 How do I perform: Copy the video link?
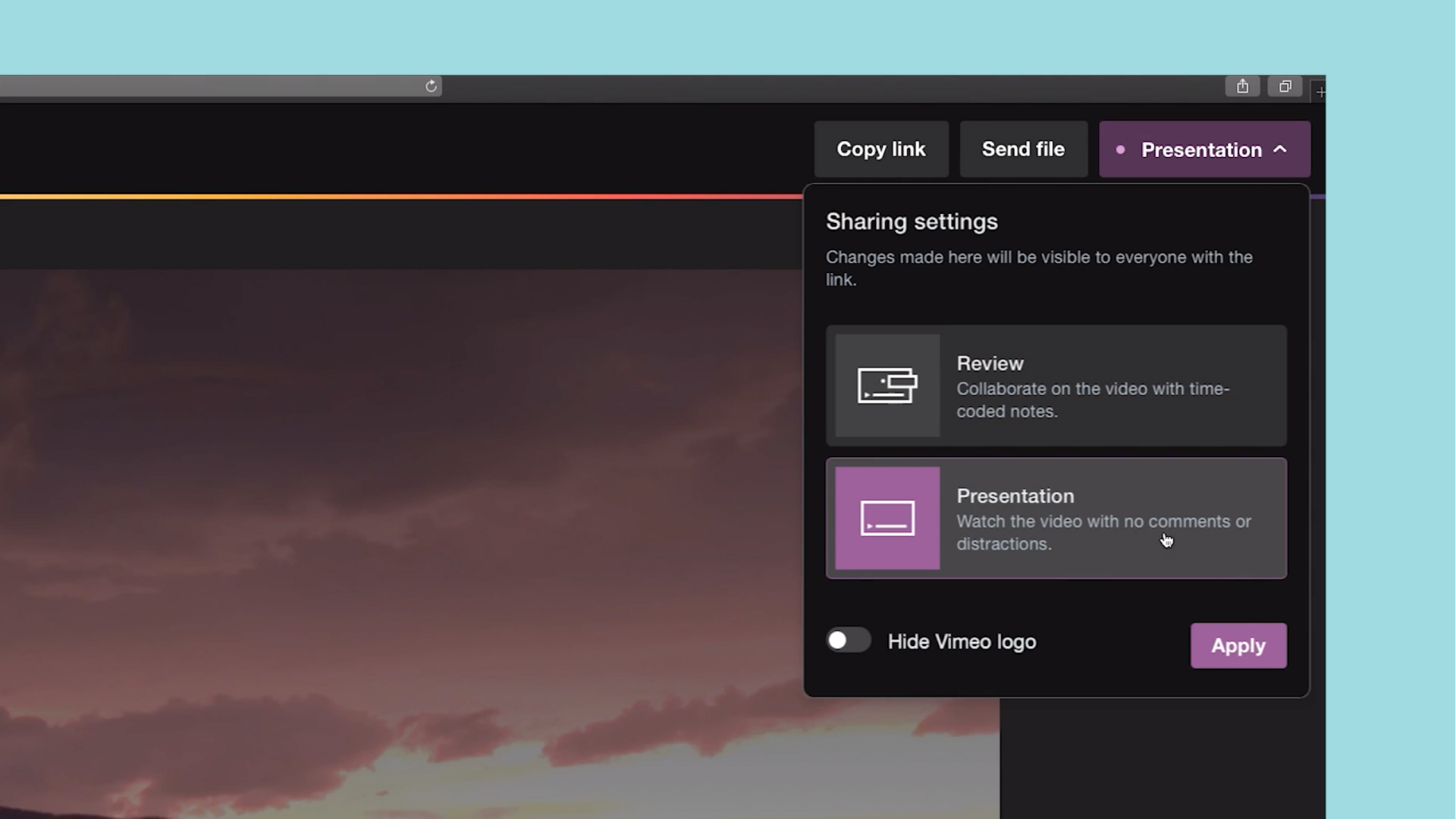point(880,149)
